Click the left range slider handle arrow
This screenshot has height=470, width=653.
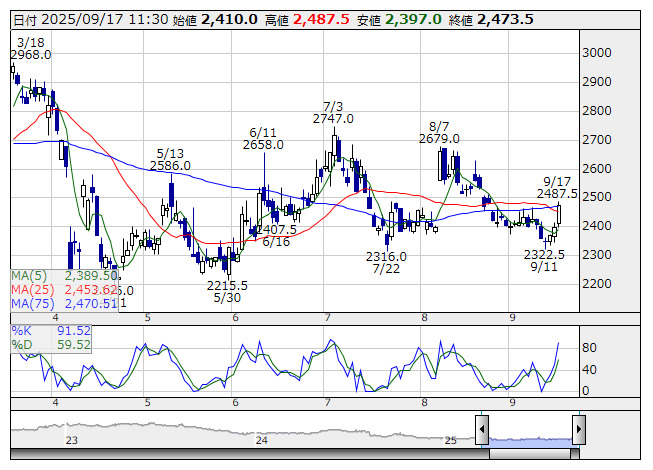coord(482,429)
